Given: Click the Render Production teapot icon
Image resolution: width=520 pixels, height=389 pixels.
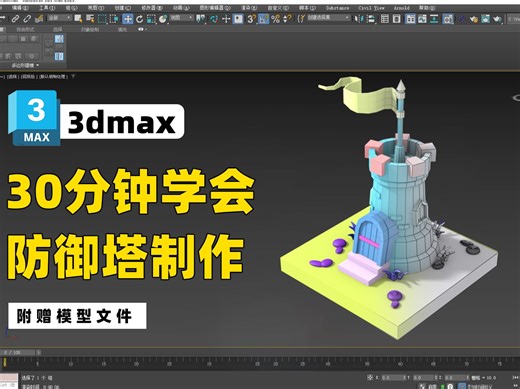Looking at the screenshot, I should (498, 19).
